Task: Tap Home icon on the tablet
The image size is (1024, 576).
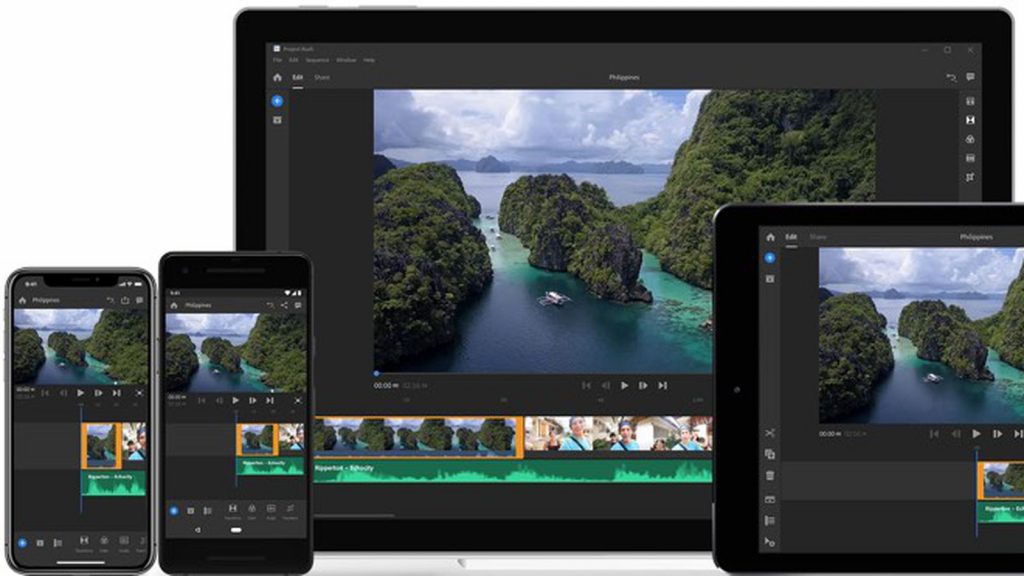Action: click(x=771, y=237)
